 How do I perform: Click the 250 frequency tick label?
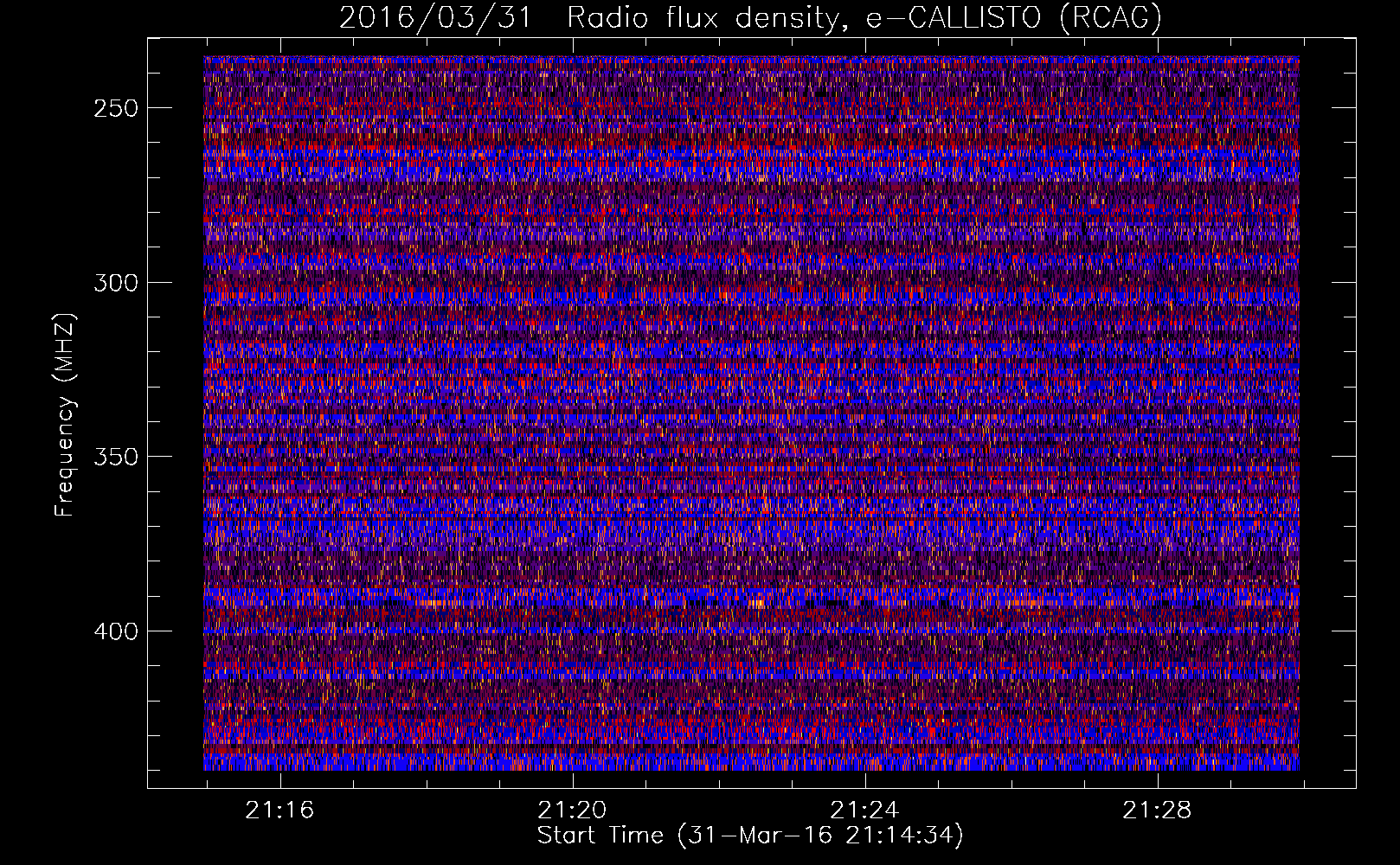click(117, 108)
